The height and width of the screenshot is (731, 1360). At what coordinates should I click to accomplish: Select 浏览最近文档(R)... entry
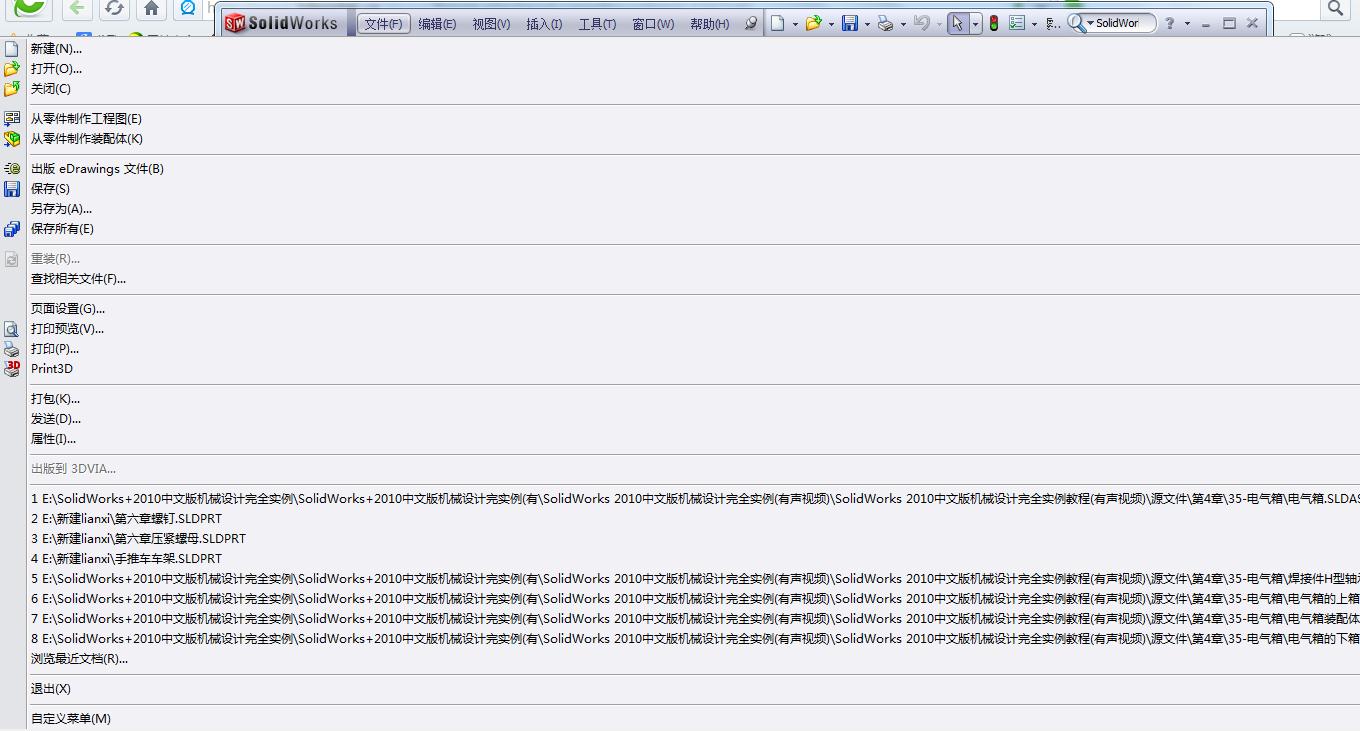79,659
